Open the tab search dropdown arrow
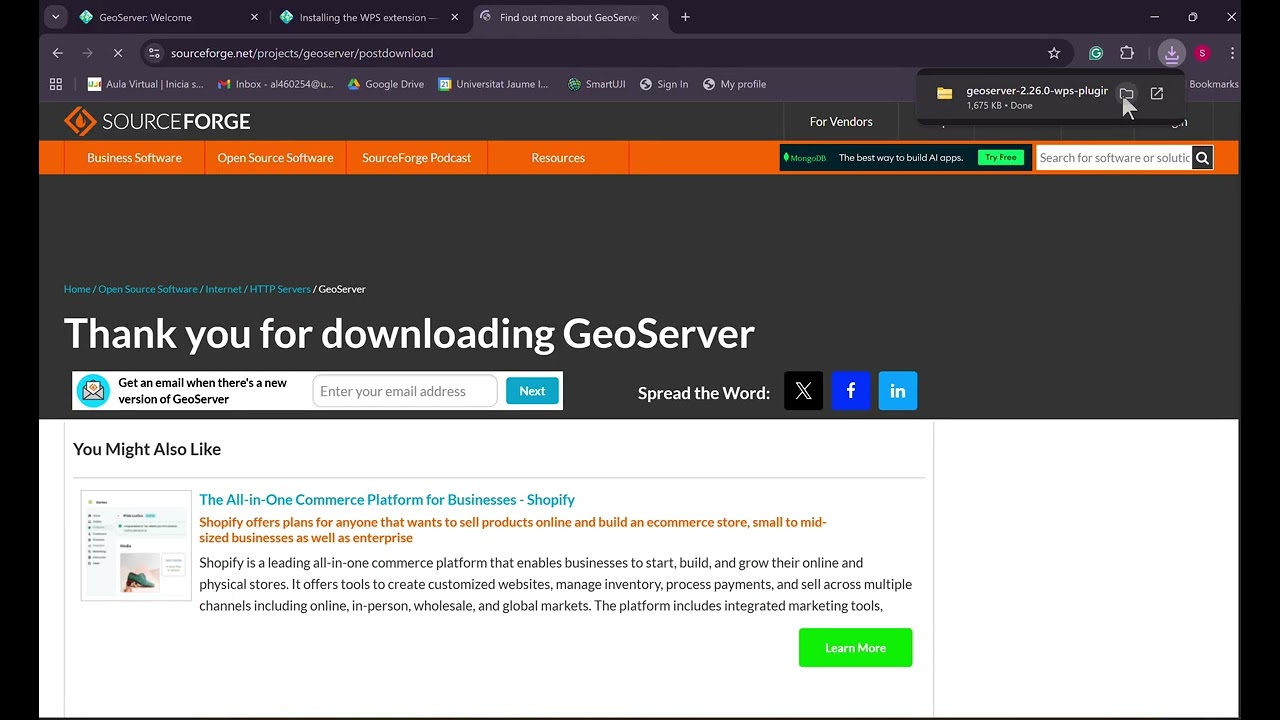Viewport: 1280px width, 720px height. pyautogui.click(x=56, y=17)
